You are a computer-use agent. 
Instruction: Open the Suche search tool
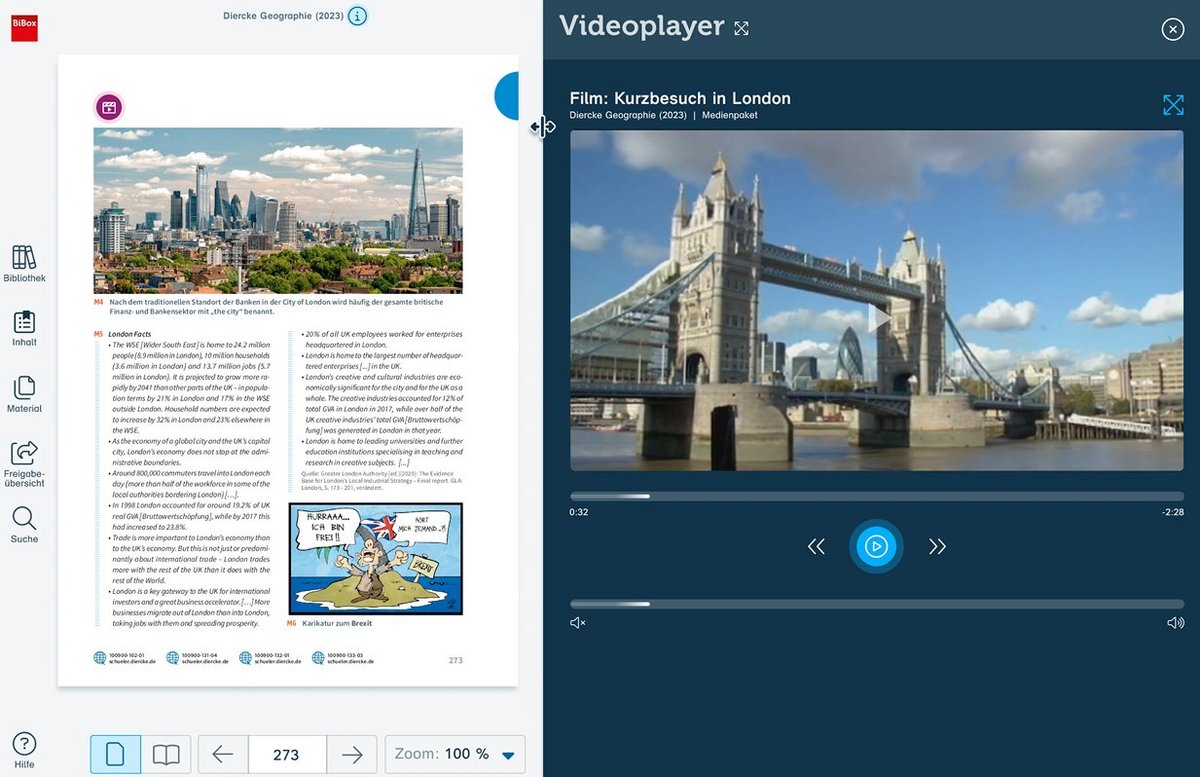point(24,525)
